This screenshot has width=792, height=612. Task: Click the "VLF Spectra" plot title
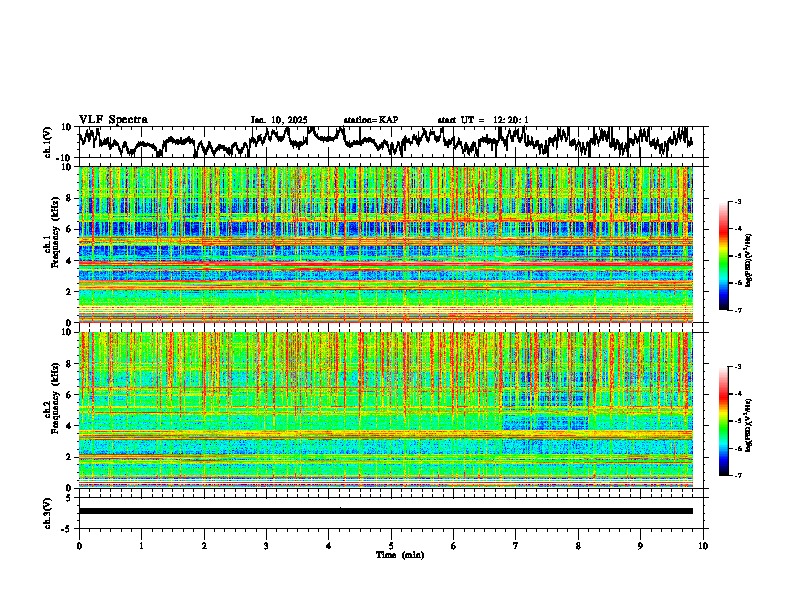pyautogui.click(x=113, y=120)
